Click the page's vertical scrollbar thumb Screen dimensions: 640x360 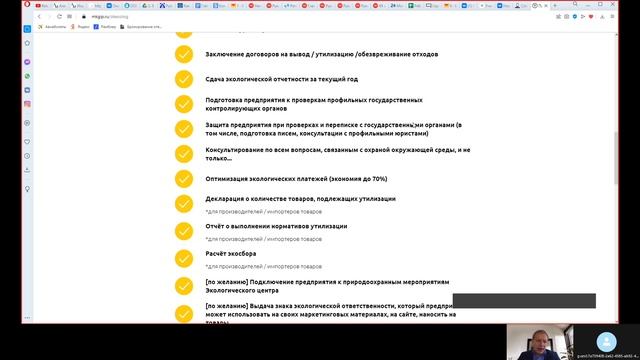click(x=616, y=158)
